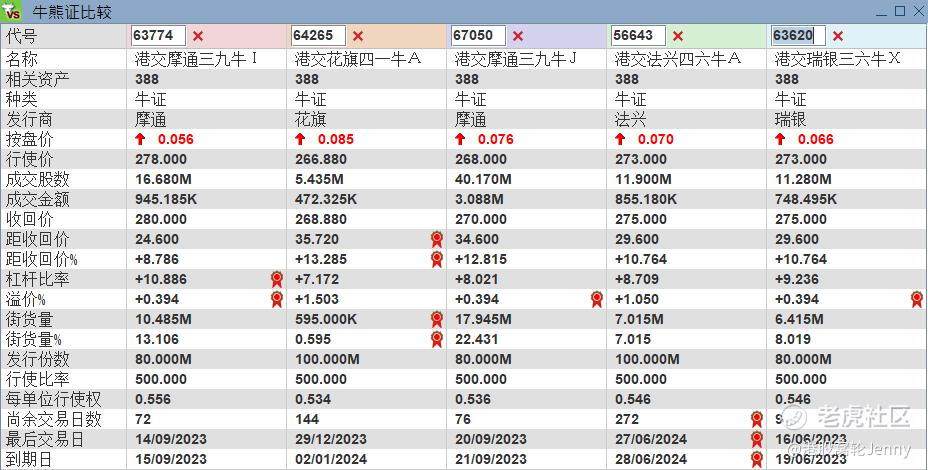Screen dimensions: 928x470
Task: Minimize the 牛熊证比较 window
Action: tap(882, 12)
